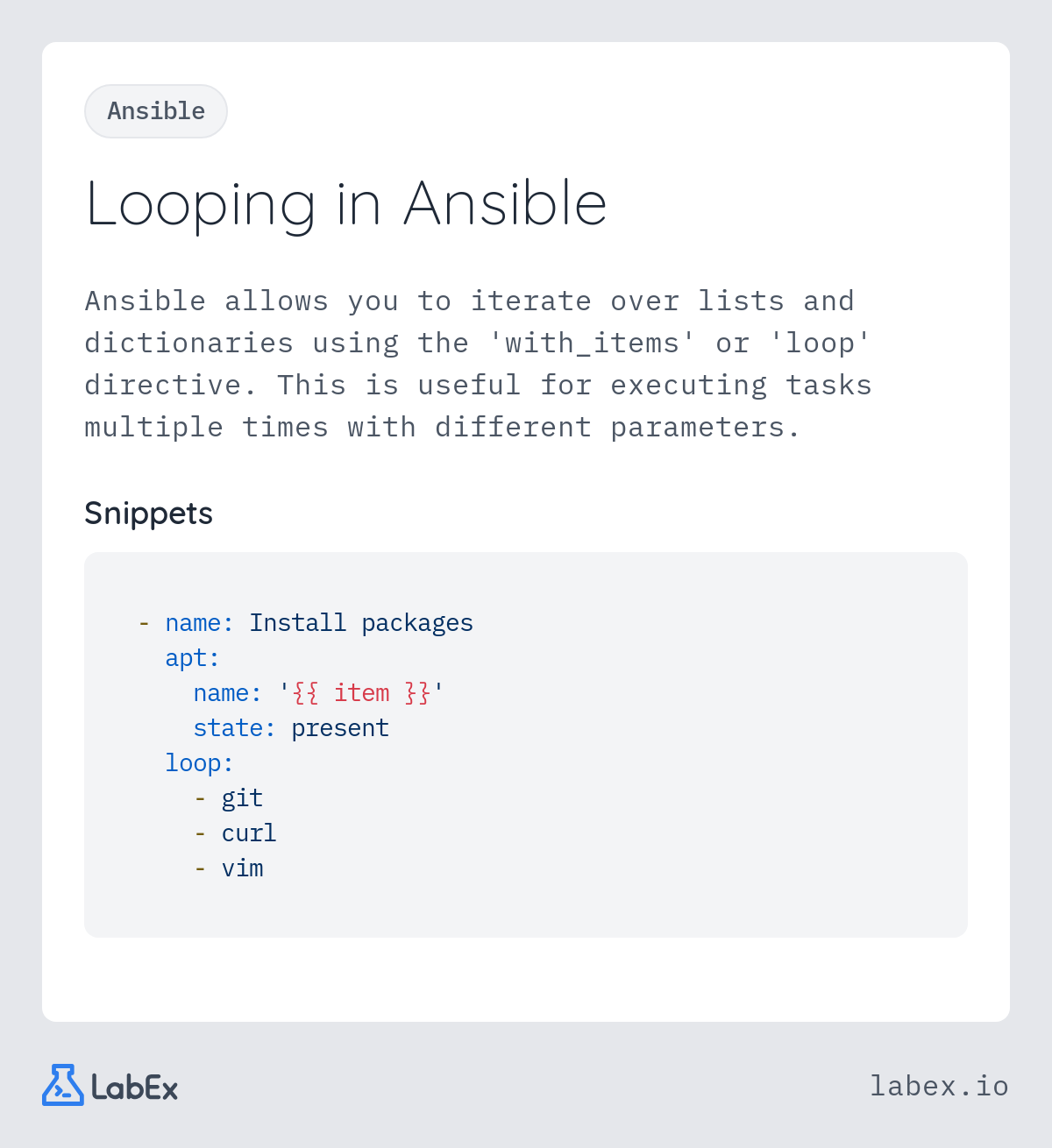The image size is (1052, 1148).
Task: Click the 'git' list item
Action: pos(242,798)
